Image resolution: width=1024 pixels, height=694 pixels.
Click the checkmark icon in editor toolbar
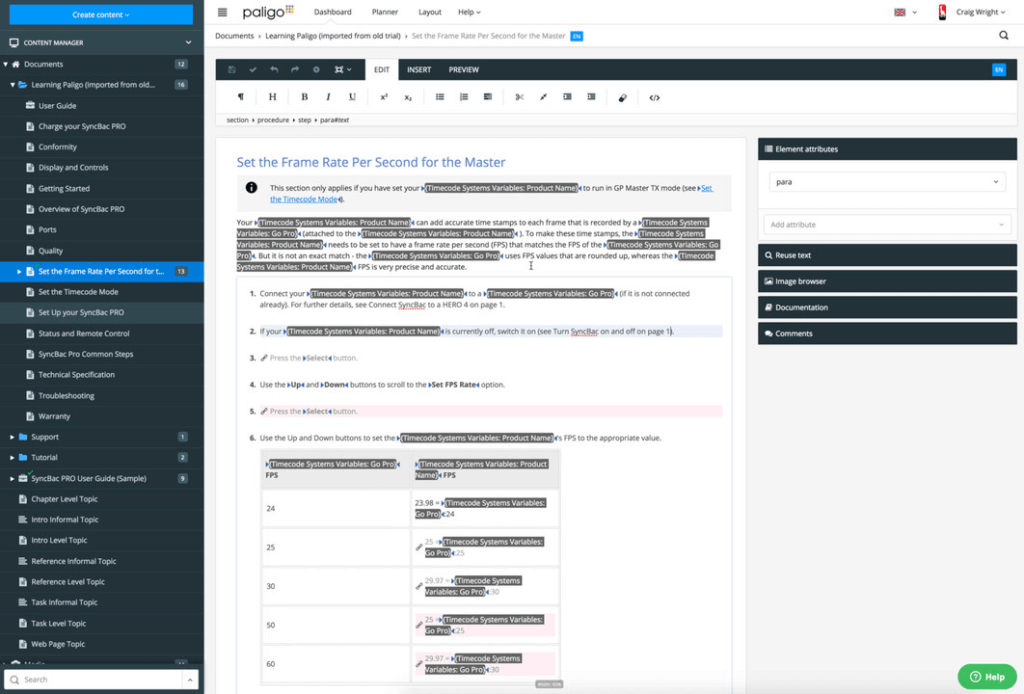click(x=253, y=70)
